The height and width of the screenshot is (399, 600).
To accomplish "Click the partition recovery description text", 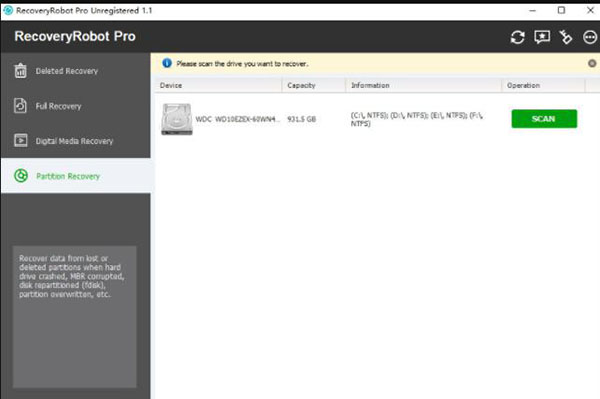I will (x=72, y=276).
